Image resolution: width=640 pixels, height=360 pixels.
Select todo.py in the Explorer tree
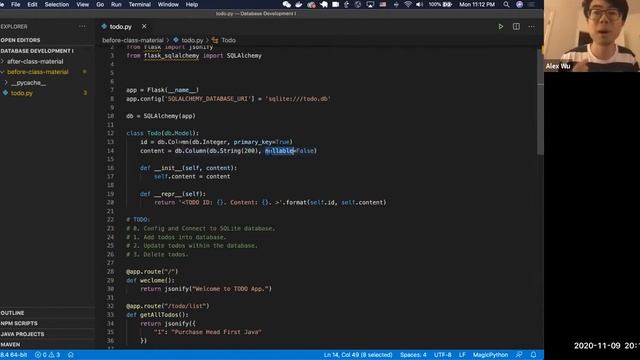tap(22, 93)
